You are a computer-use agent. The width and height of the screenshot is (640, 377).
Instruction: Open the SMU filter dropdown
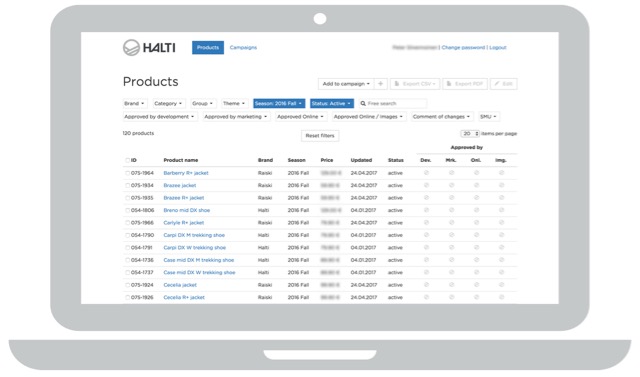[x=489, y=117]
